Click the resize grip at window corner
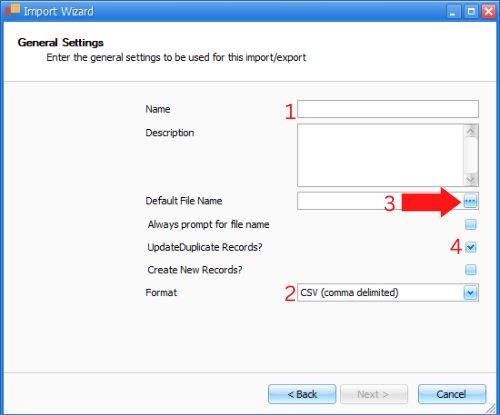This screenshot has width=500, height=415. (x=491, y=408)
